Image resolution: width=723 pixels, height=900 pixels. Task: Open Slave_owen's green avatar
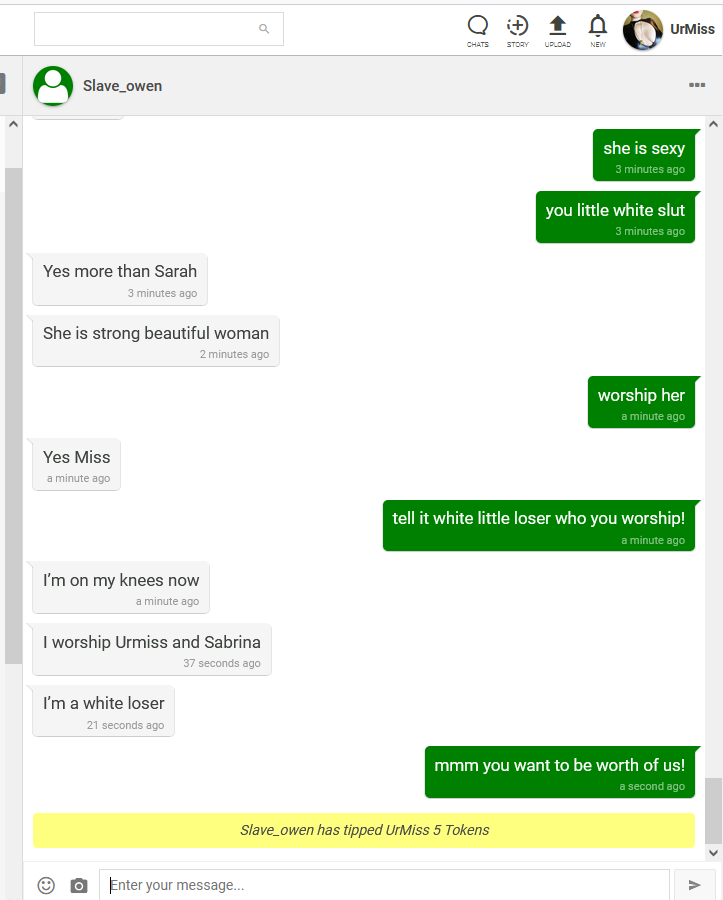coord(53,86)
